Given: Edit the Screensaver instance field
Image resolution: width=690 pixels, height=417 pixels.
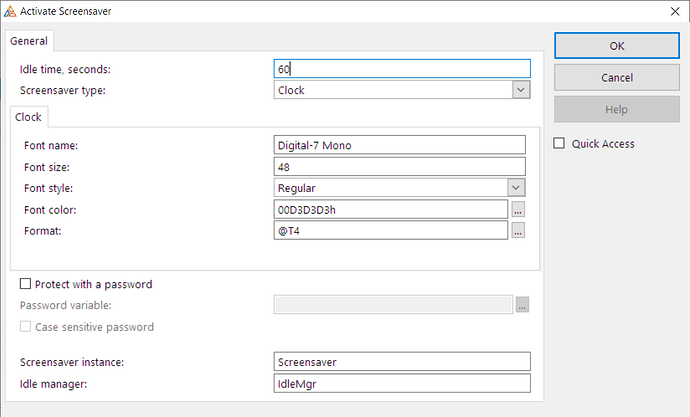Looking at the screenshot, I should pyautogui.click(x=401, y=361).
